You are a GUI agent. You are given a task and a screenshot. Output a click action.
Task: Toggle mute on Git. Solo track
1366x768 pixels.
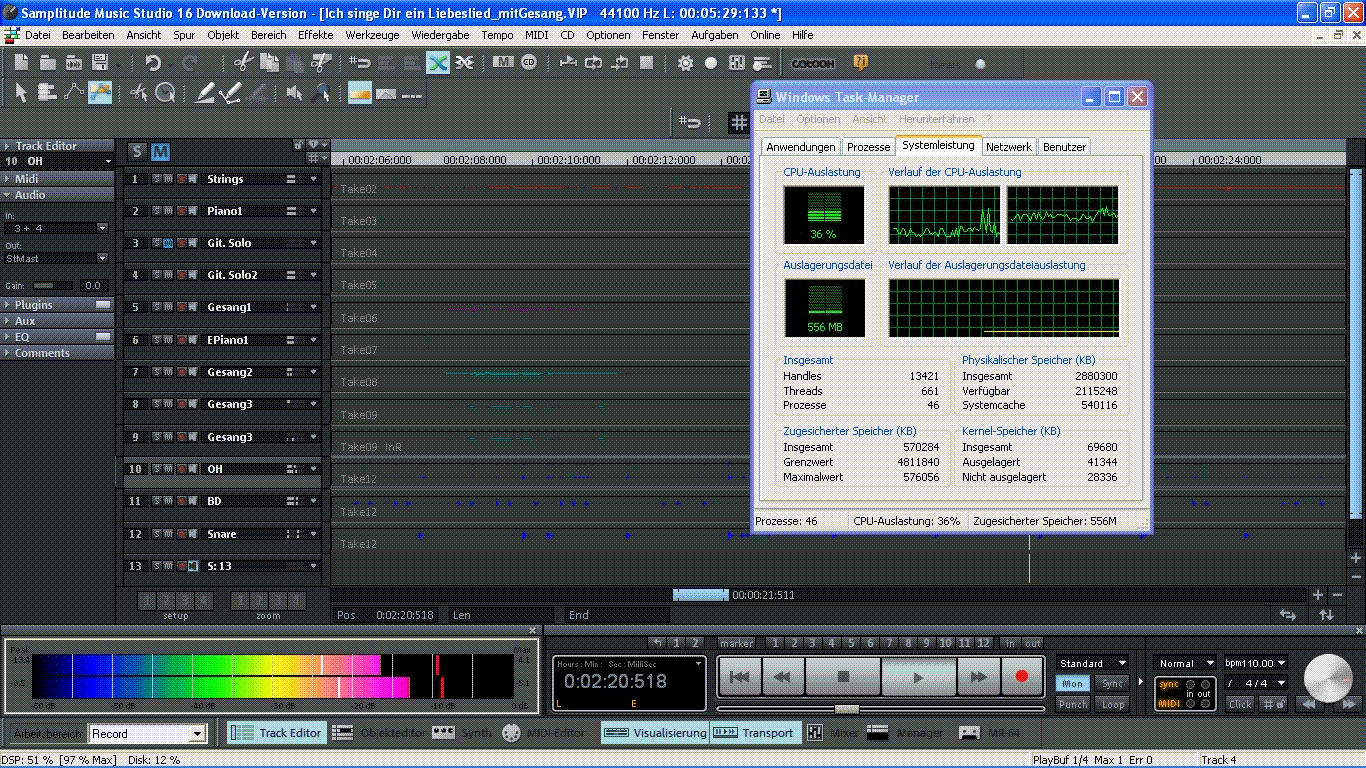(168, 243)
